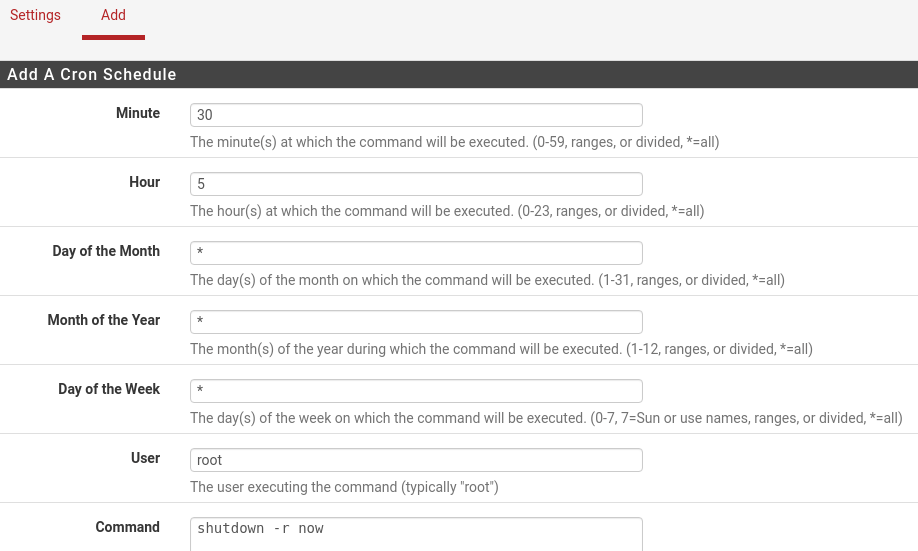The width and height of the screenshot is (918, 551).
Task: Click the Minute input field
Action: [x=416, y=115]
